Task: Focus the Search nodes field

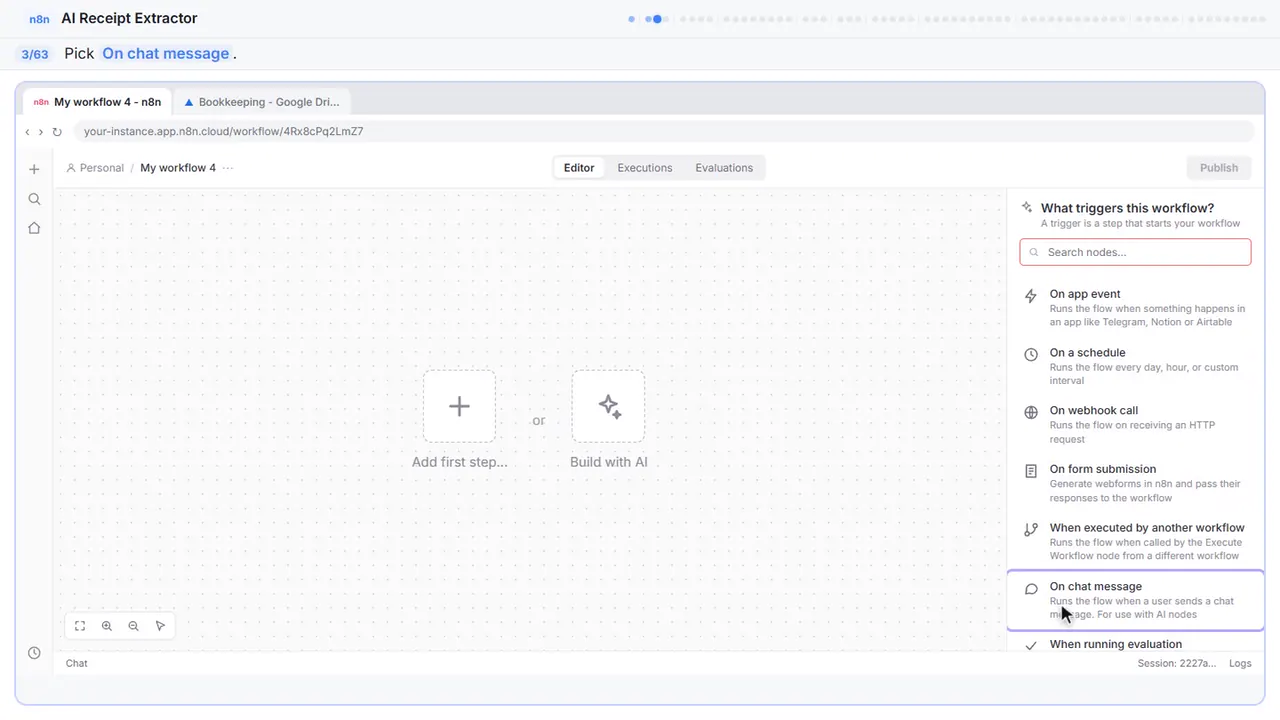Action: pyautogui.click(x=1135, y=252)
